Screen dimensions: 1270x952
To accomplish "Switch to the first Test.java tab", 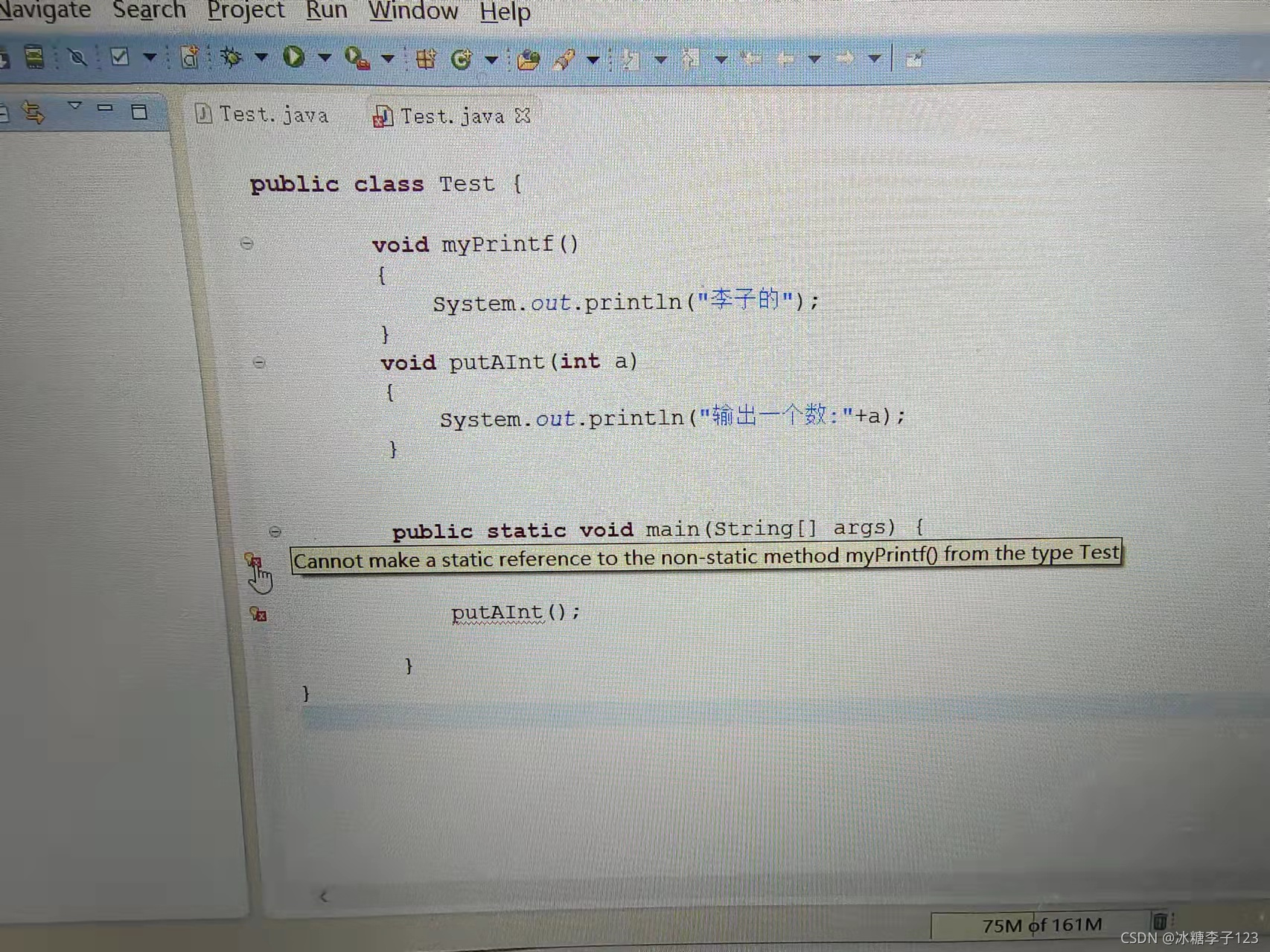I will (x=262, y=115).
